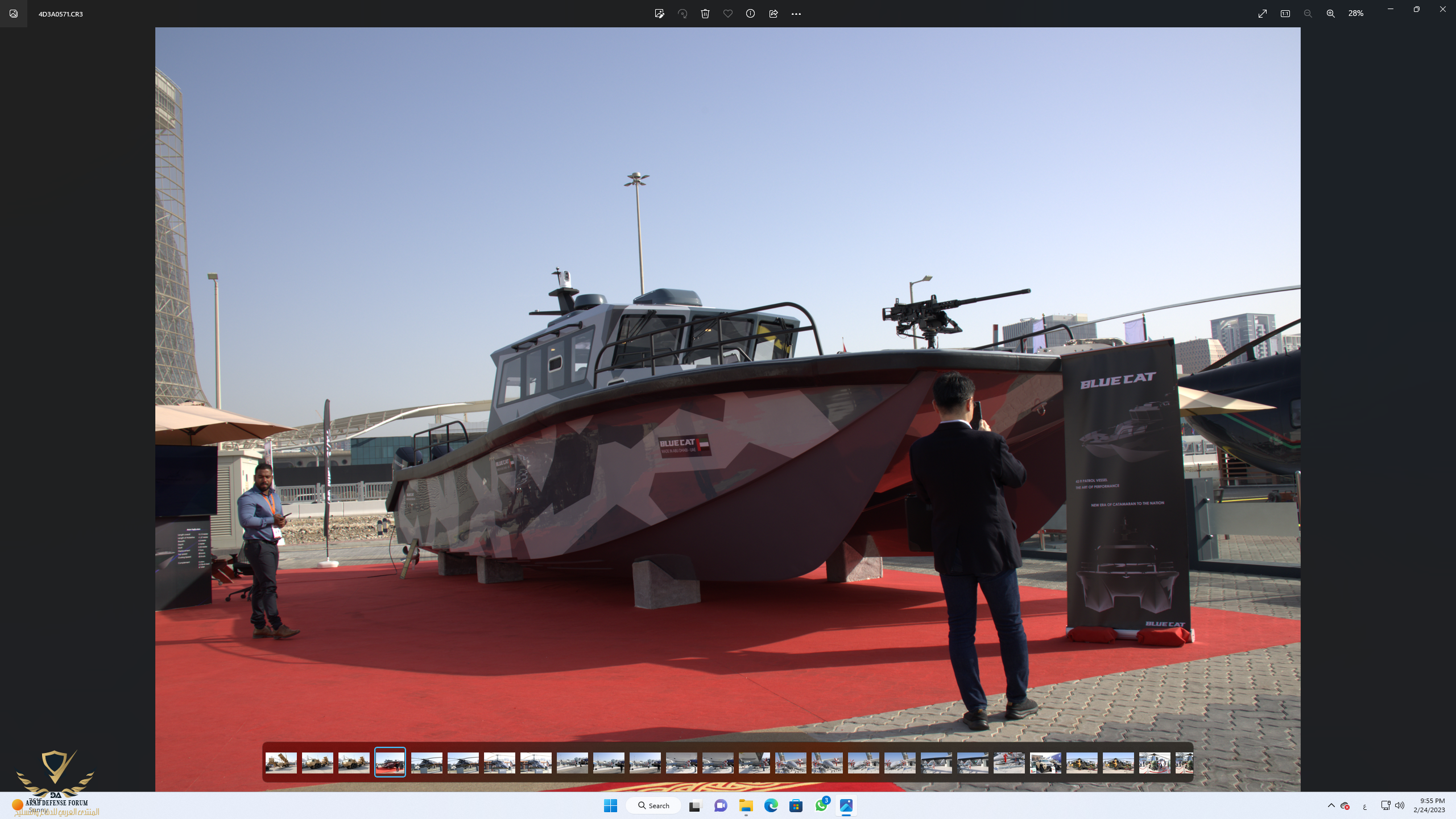Launch Microsoft Edge from the taskbar
1456x819 pixels.
(771, 805)
